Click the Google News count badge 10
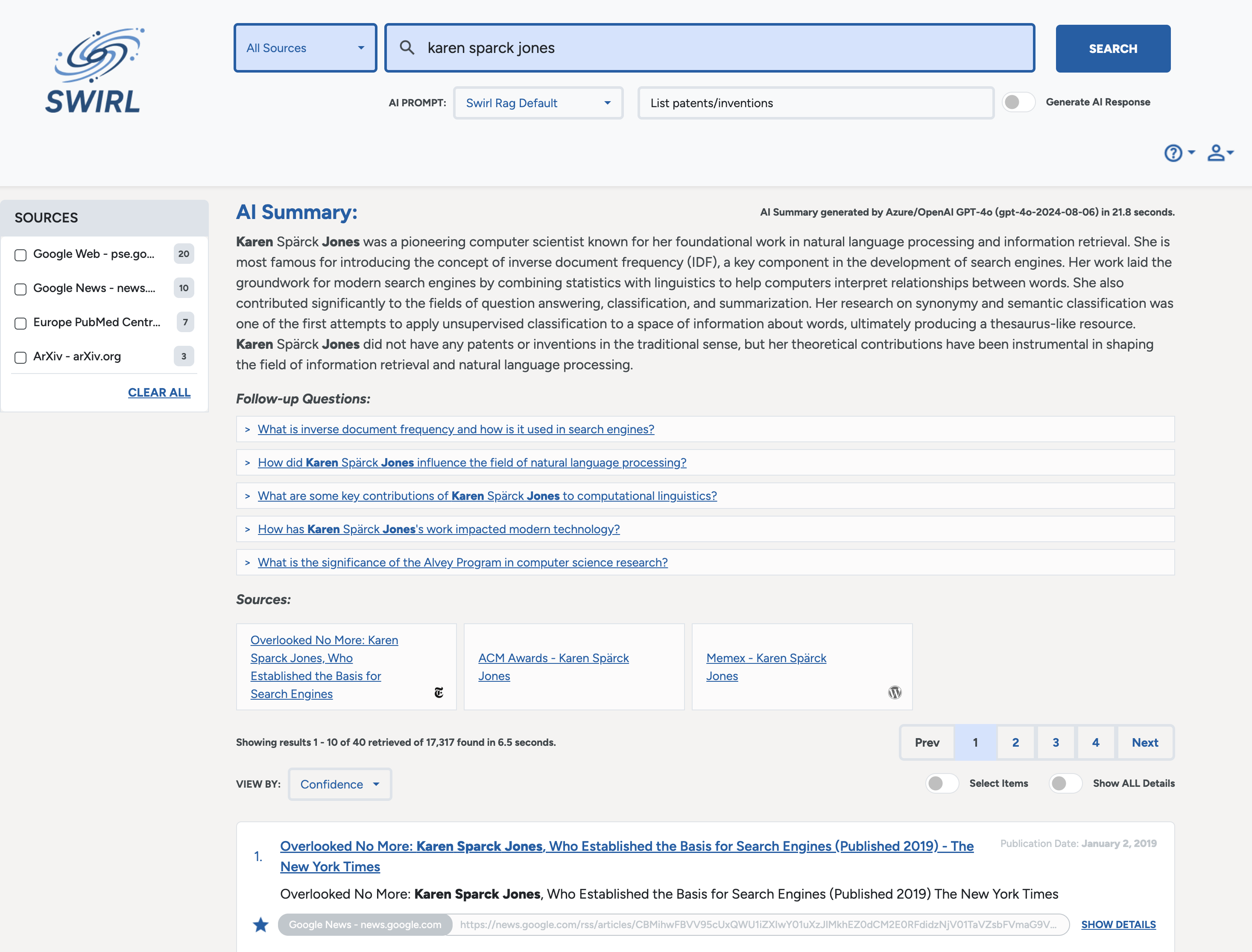Screen dimensions: 1252x952 tap(184, 288)
